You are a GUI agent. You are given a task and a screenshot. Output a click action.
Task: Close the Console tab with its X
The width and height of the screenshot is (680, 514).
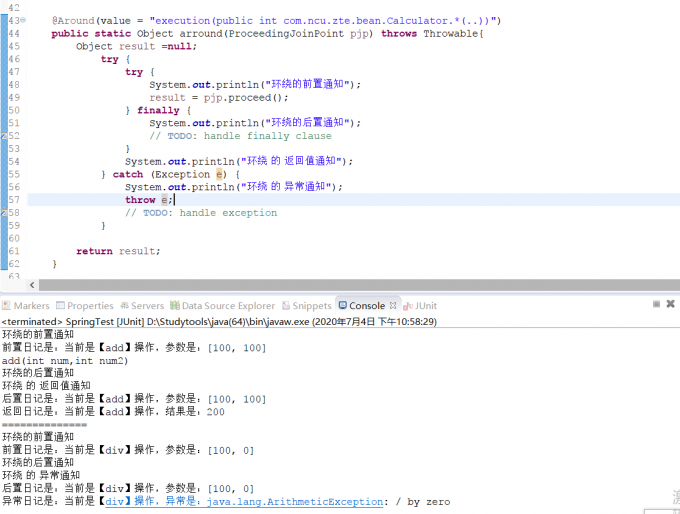click(x=394, y=305)
